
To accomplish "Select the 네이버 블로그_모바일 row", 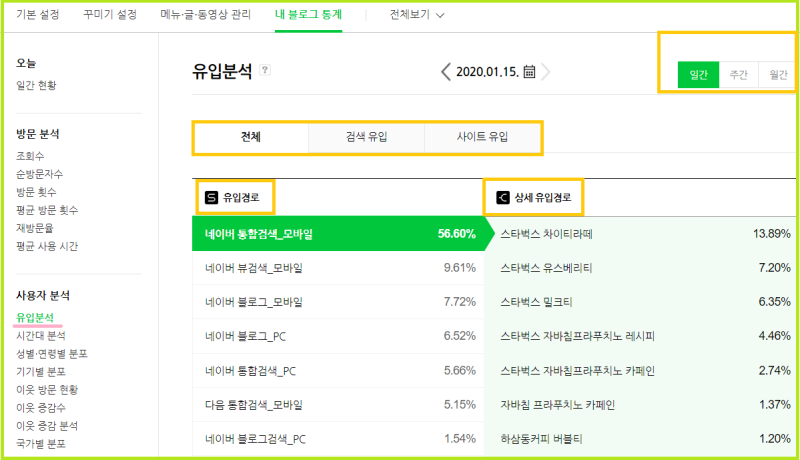I will click(x=338, y=302).
